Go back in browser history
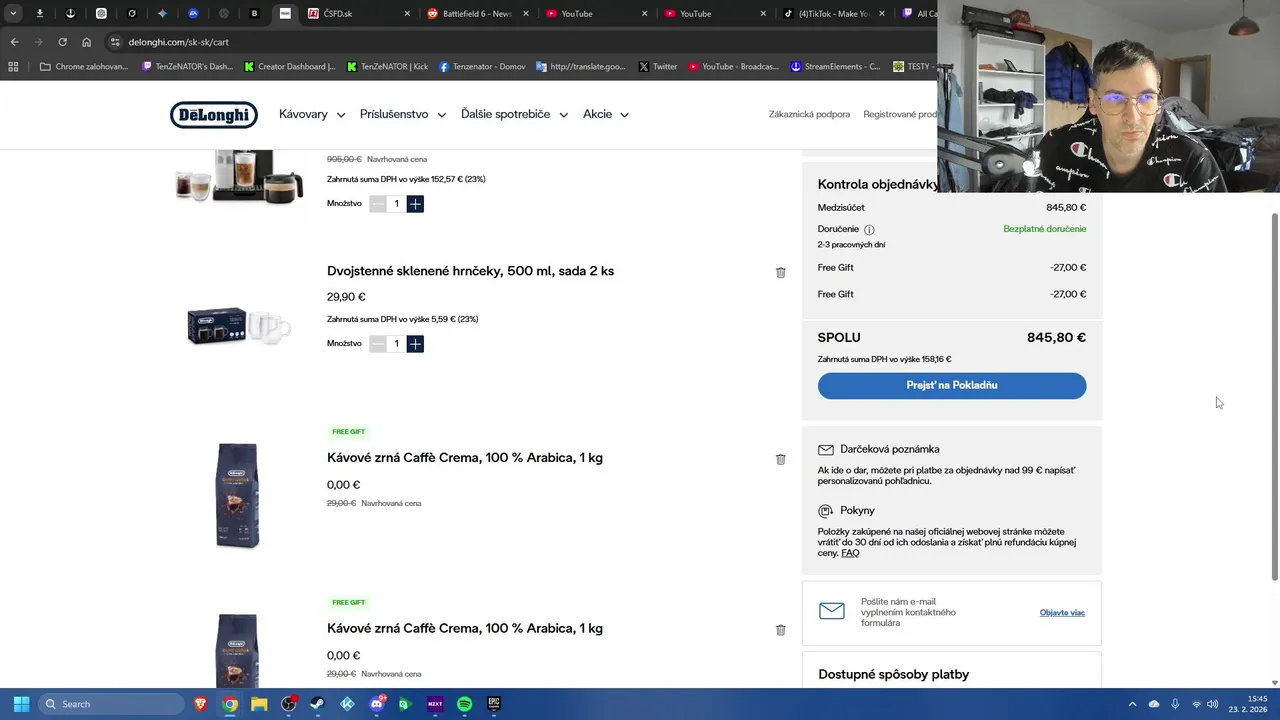 coord(14,42)
